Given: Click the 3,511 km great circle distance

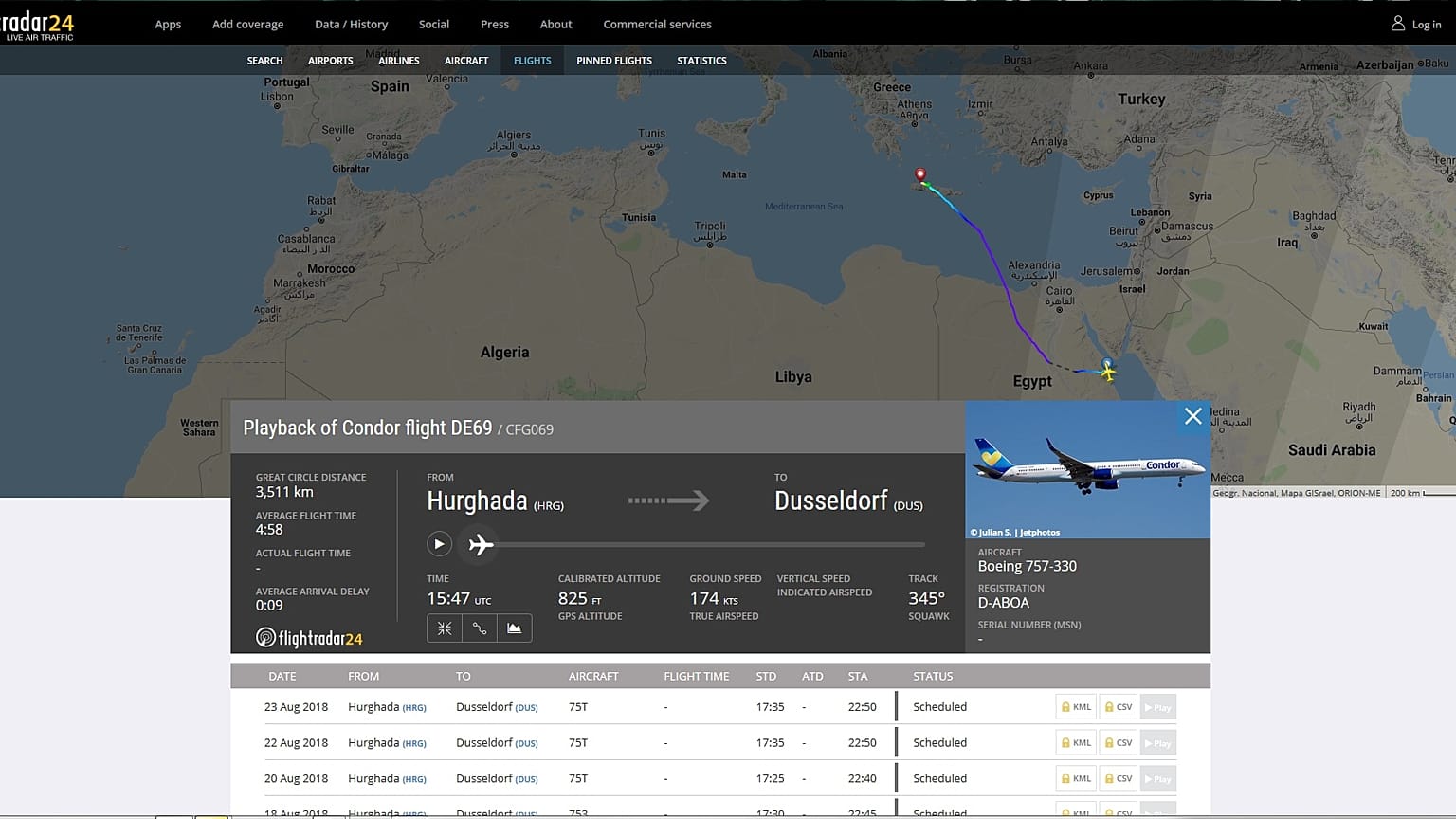Looking at the screenshot, I should tap(283, 492).
